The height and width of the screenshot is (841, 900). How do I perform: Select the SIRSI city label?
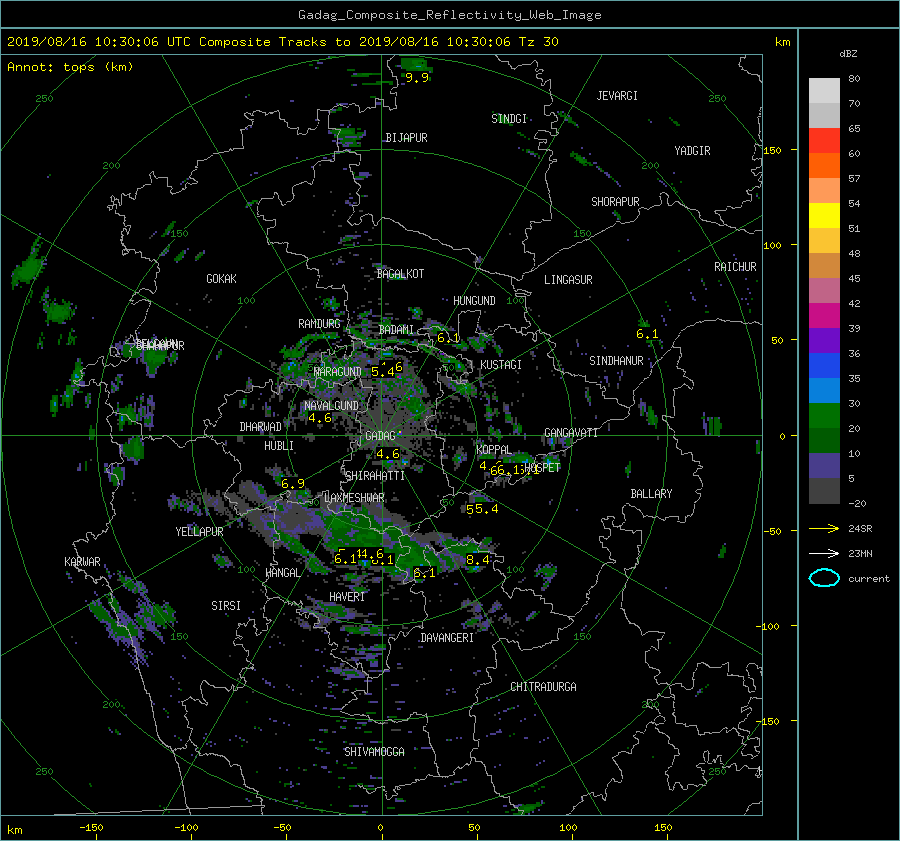click(x=226, y=606)
